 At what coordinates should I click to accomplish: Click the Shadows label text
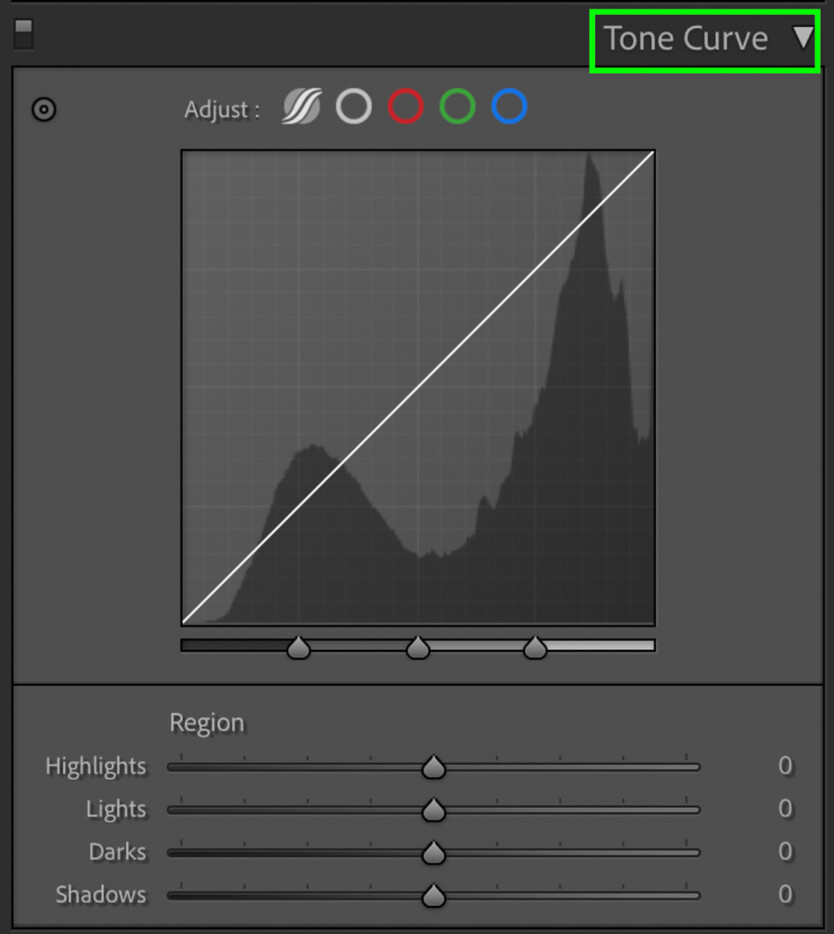pyautogui.click(x=101, y=895)
